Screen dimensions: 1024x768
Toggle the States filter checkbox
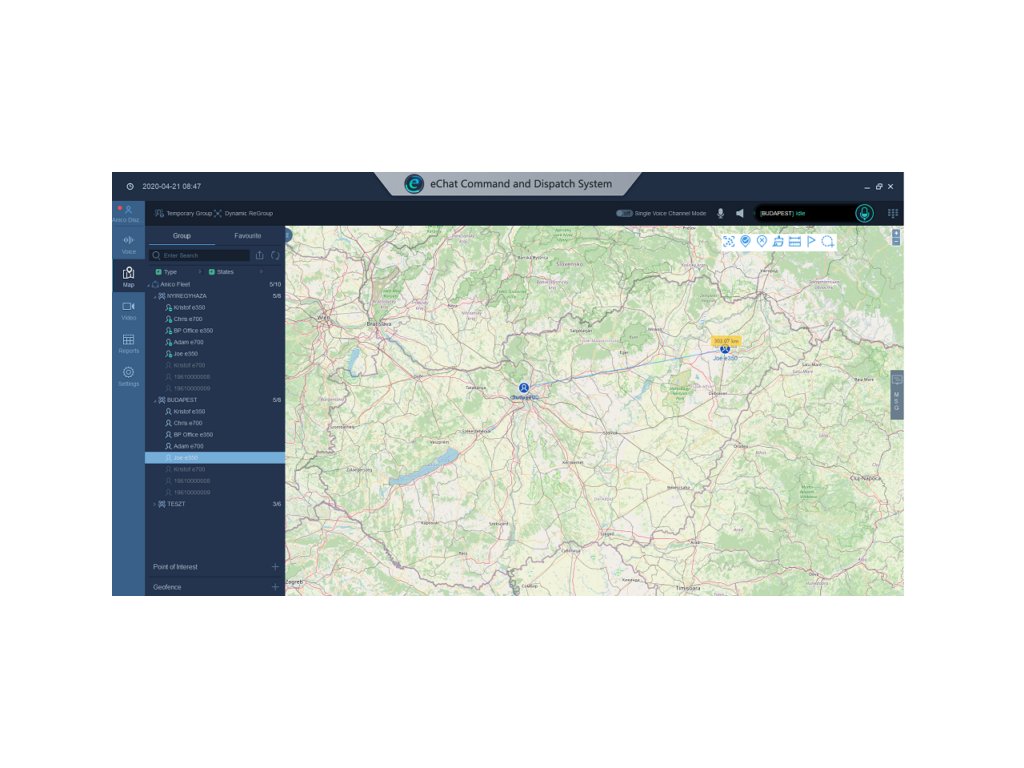(x=212, y=272)
